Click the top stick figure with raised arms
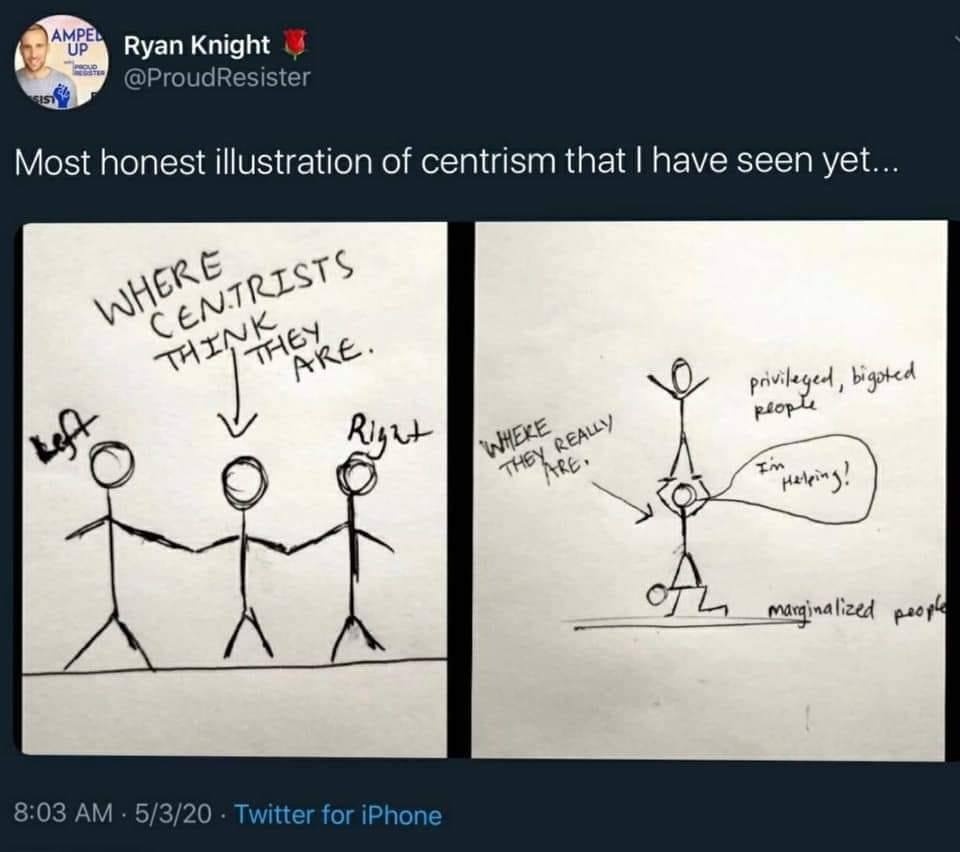The height and width of the screenshot is (852, 960). tap(680, 419)
